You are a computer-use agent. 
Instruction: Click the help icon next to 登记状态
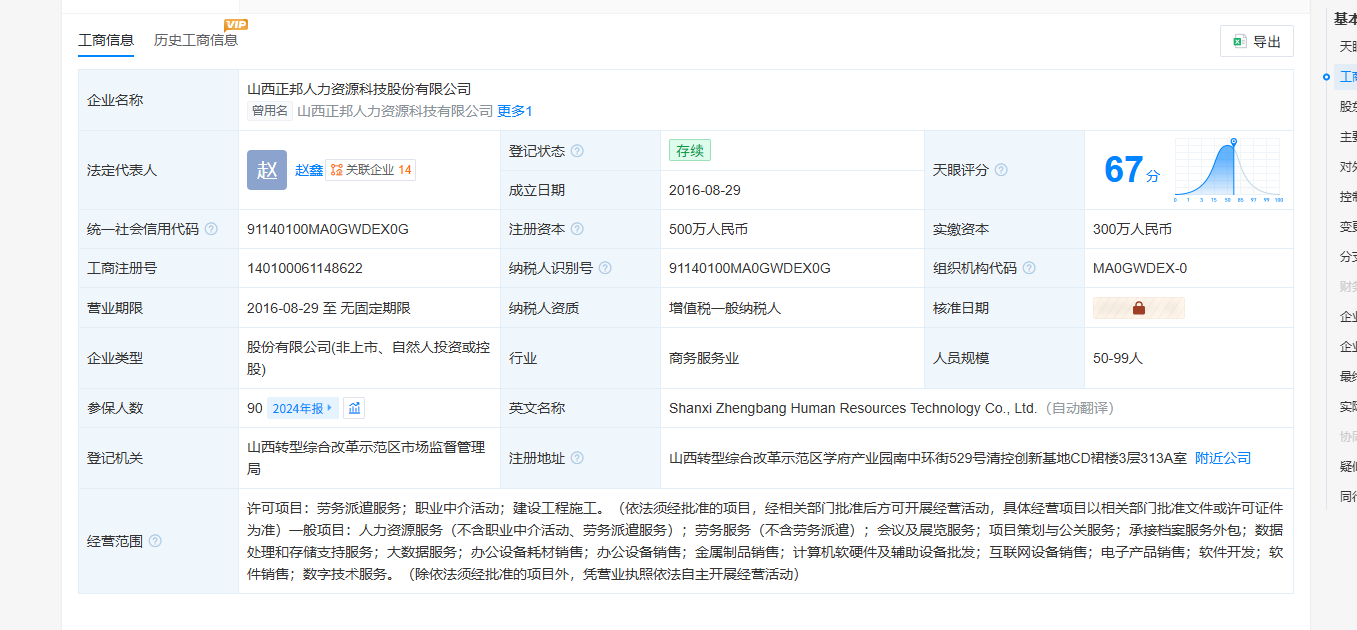(577, 151)
